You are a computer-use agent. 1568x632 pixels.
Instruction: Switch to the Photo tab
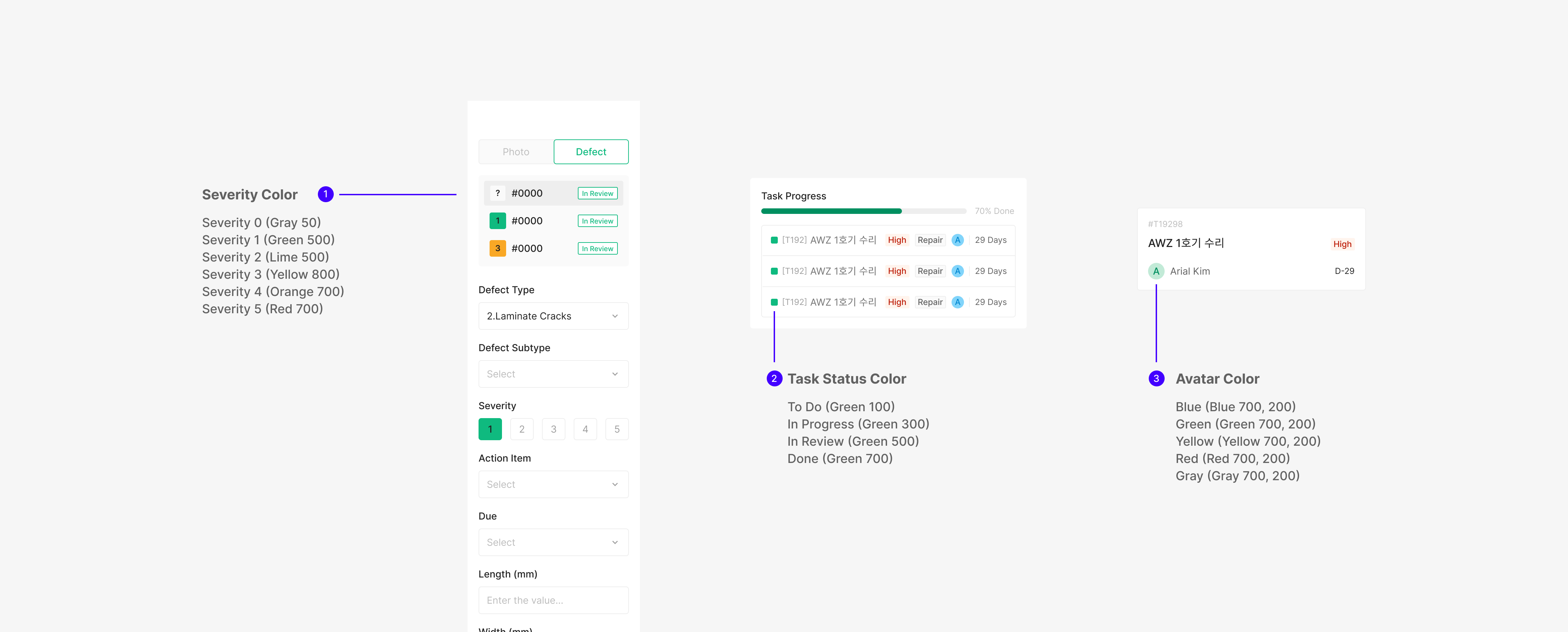pyautogui.click(x=515, y=151)
